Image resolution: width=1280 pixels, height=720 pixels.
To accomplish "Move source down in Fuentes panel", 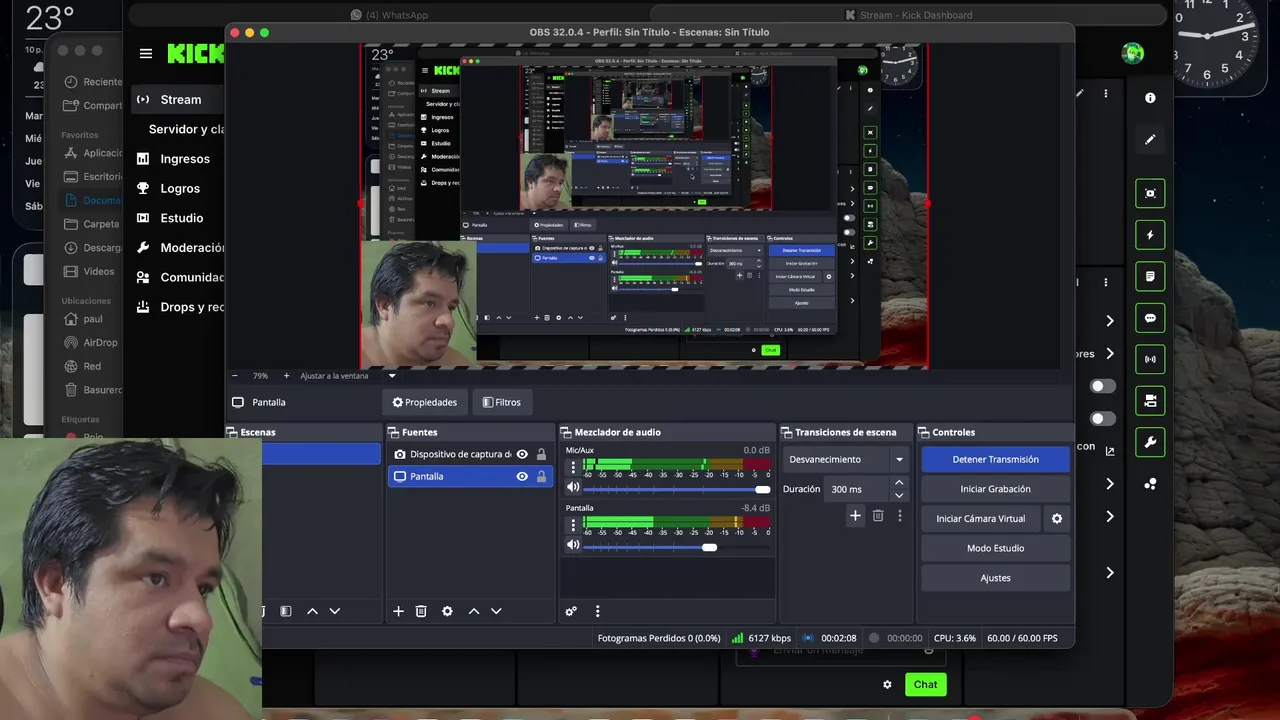I will (x=496, y=611).
